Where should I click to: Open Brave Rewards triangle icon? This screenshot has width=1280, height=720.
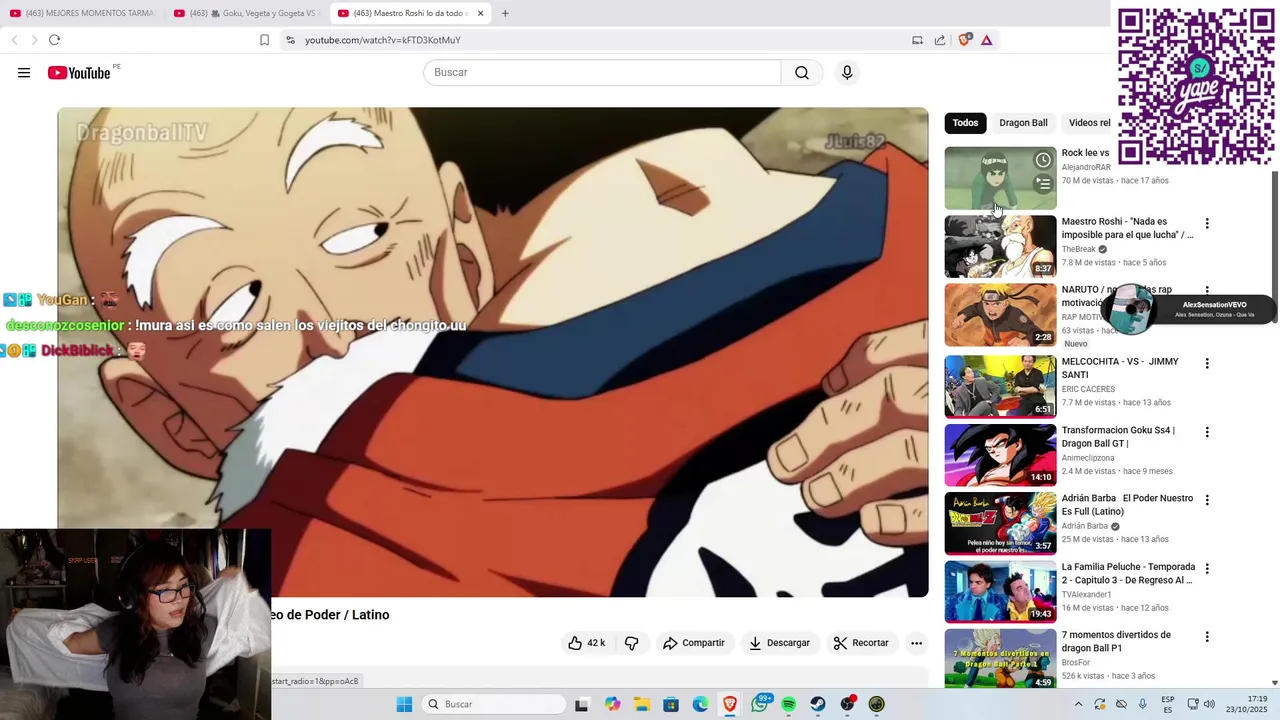pyautogui.click(x=987, y=40)
